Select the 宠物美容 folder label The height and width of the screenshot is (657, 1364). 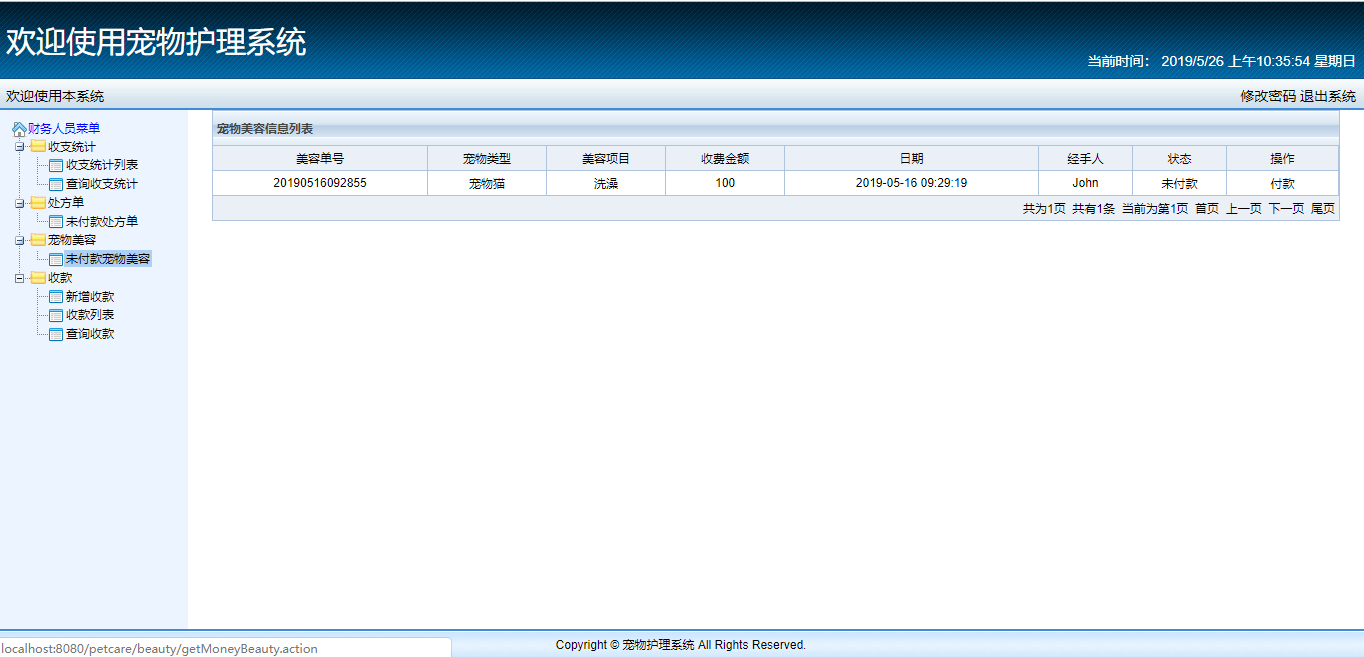[x=72, y=240]
